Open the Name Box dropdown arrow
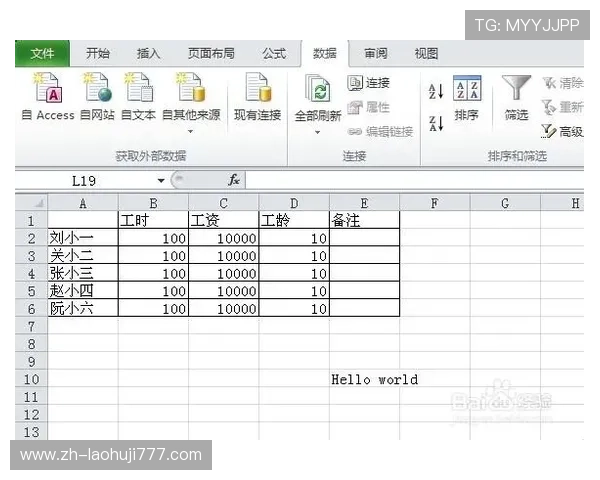 click(x=161, y=180)
